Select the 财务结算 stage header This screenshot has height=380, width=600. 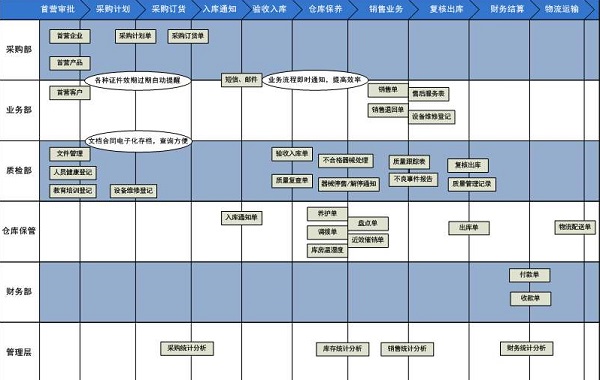[x=507, y=9]
